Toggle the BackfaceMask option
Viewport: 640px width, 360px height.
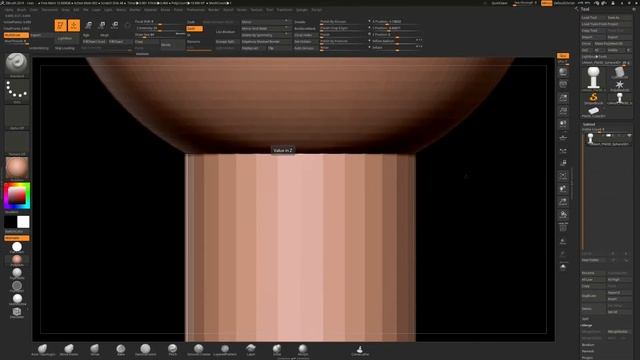click(x=305, y=29)
